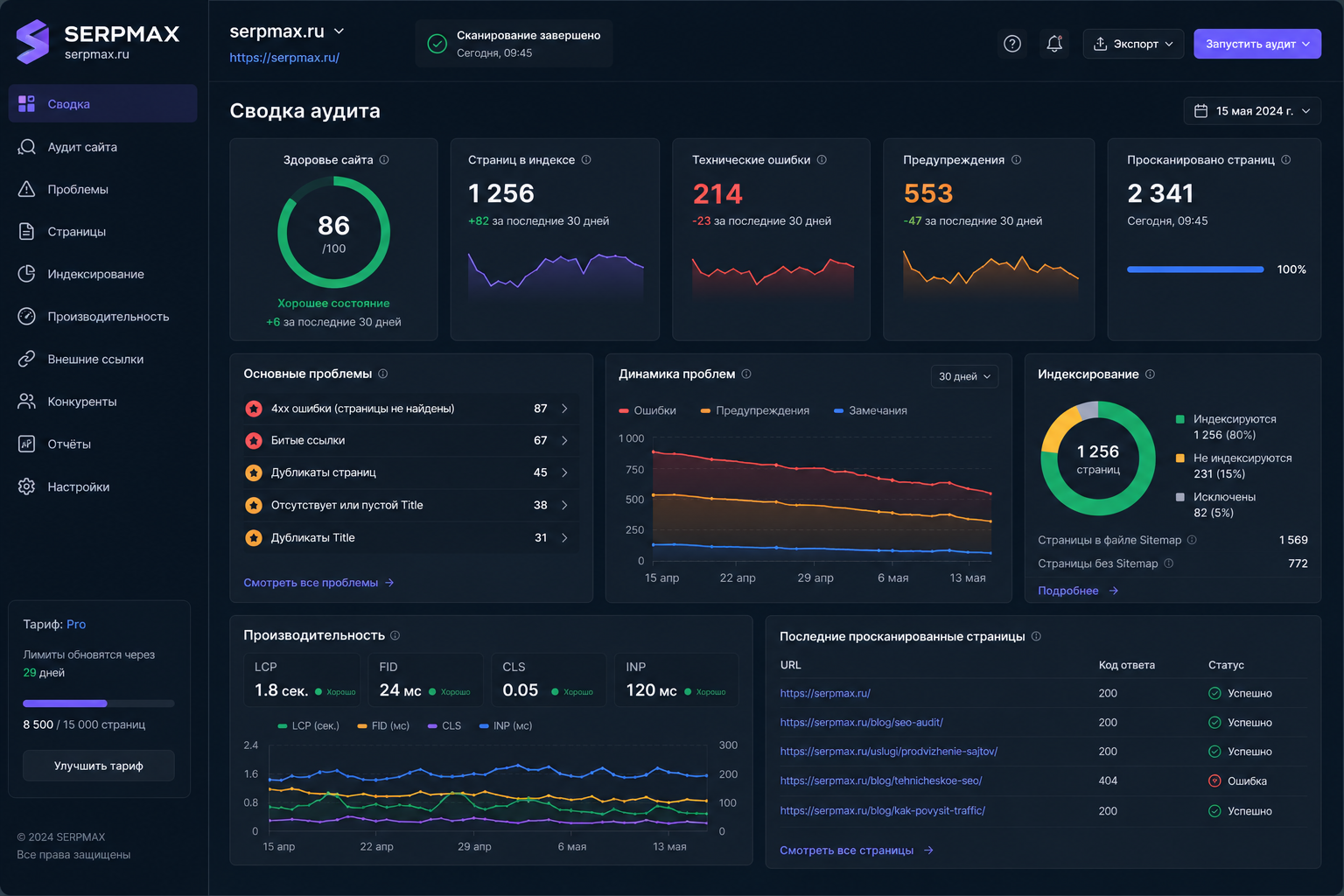Click info icon next to Предупреждения
This screenshot has width=1344, height=896.
[1016, 160]
